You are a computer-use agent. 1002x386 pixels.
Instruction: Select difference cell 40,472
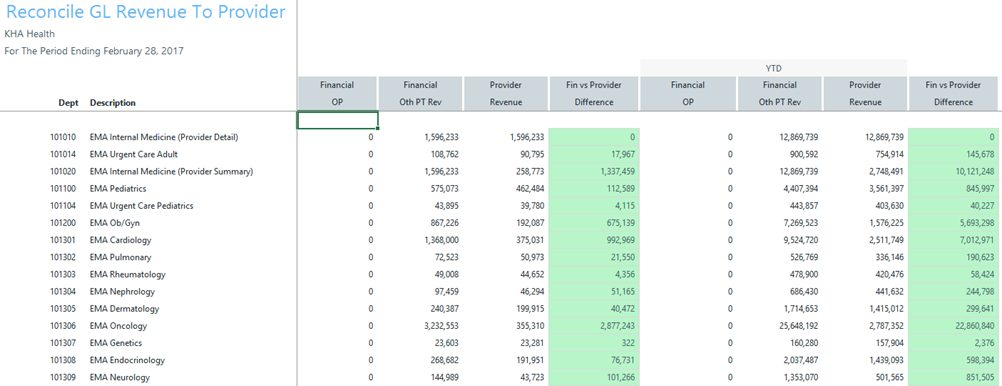[x=594, y=309]
